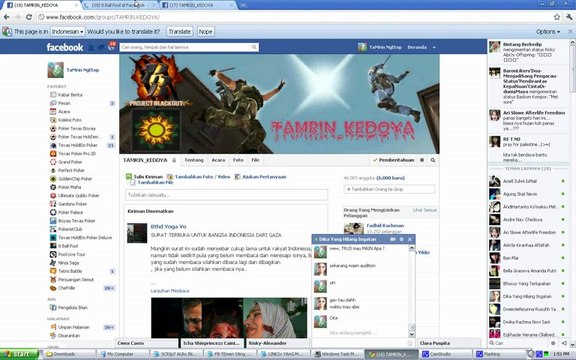The height and width of the screenshot is (360, 576).
Task: Click Tambahkan Orang ke Grup field
Action: 389,189
